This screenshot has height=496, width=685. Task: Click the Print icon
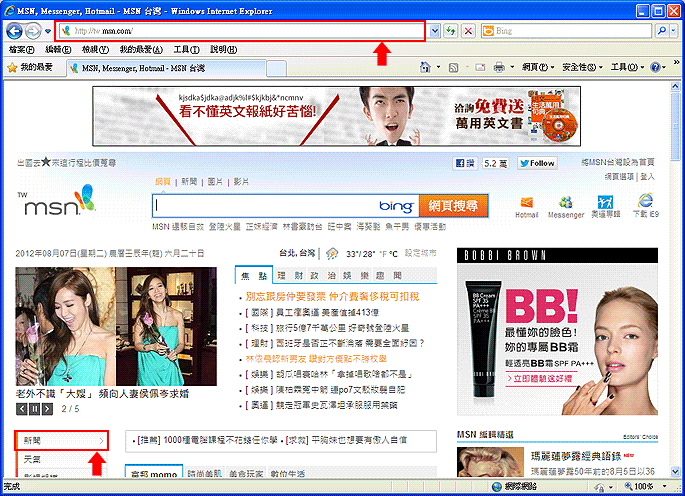(499, 67)
